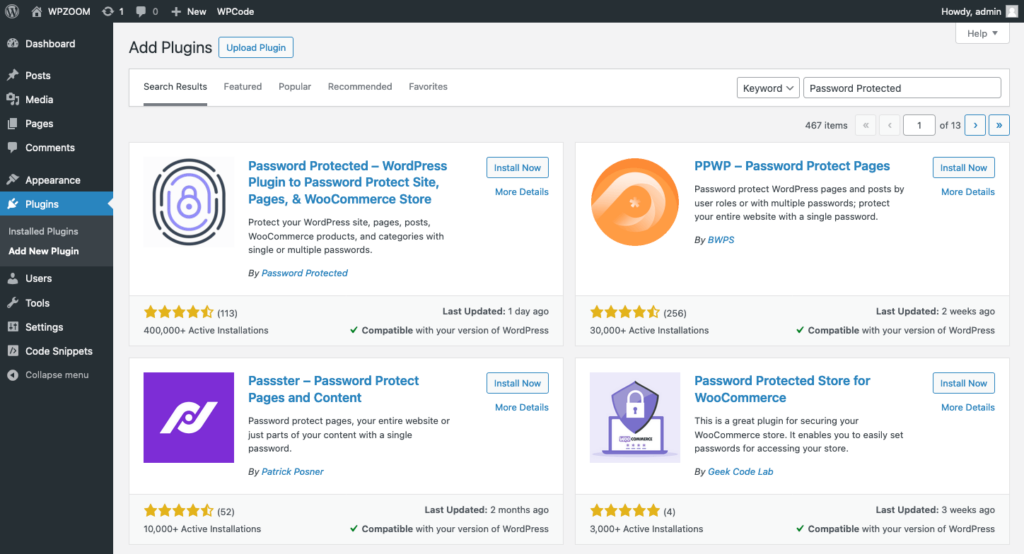Click the plus New icon in admin bar
This screenshot has width=1024, height=554.
[176, 11]
